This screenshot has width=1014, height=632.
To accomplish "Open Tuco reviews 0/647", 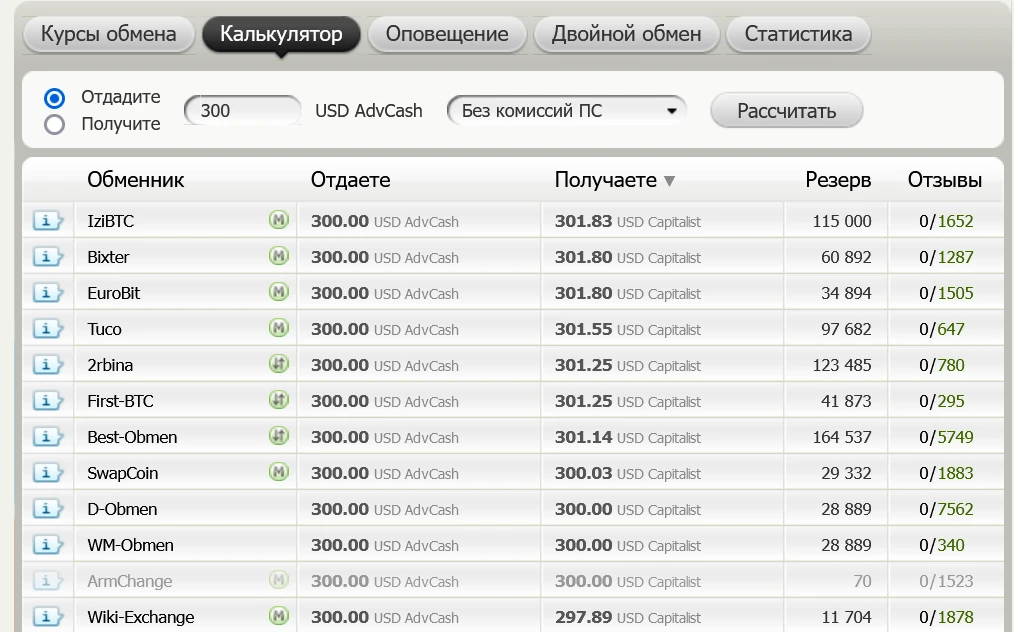I will (942, 329).
